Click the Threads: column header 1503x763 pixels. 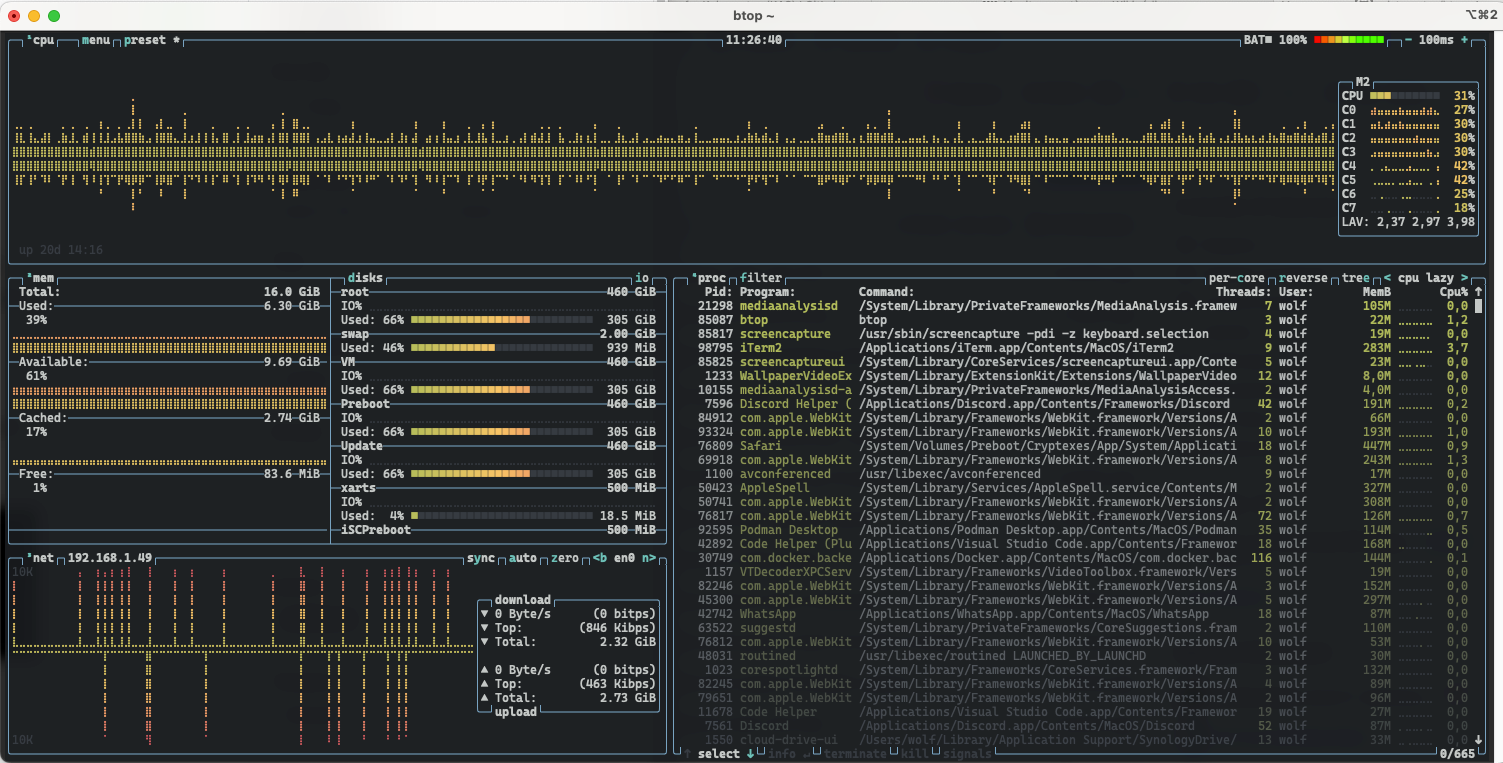tap(1244, 292)
